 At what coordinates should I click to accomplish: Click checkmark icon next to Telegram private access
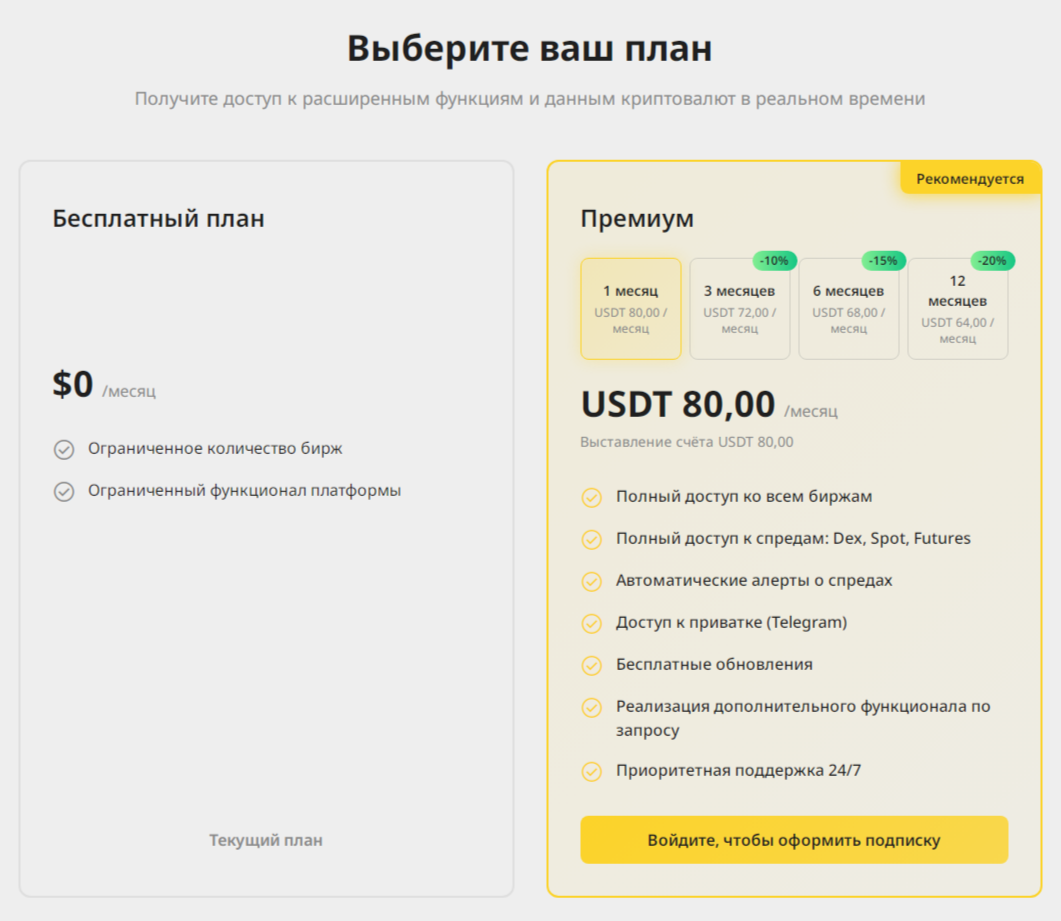(592, 623)
